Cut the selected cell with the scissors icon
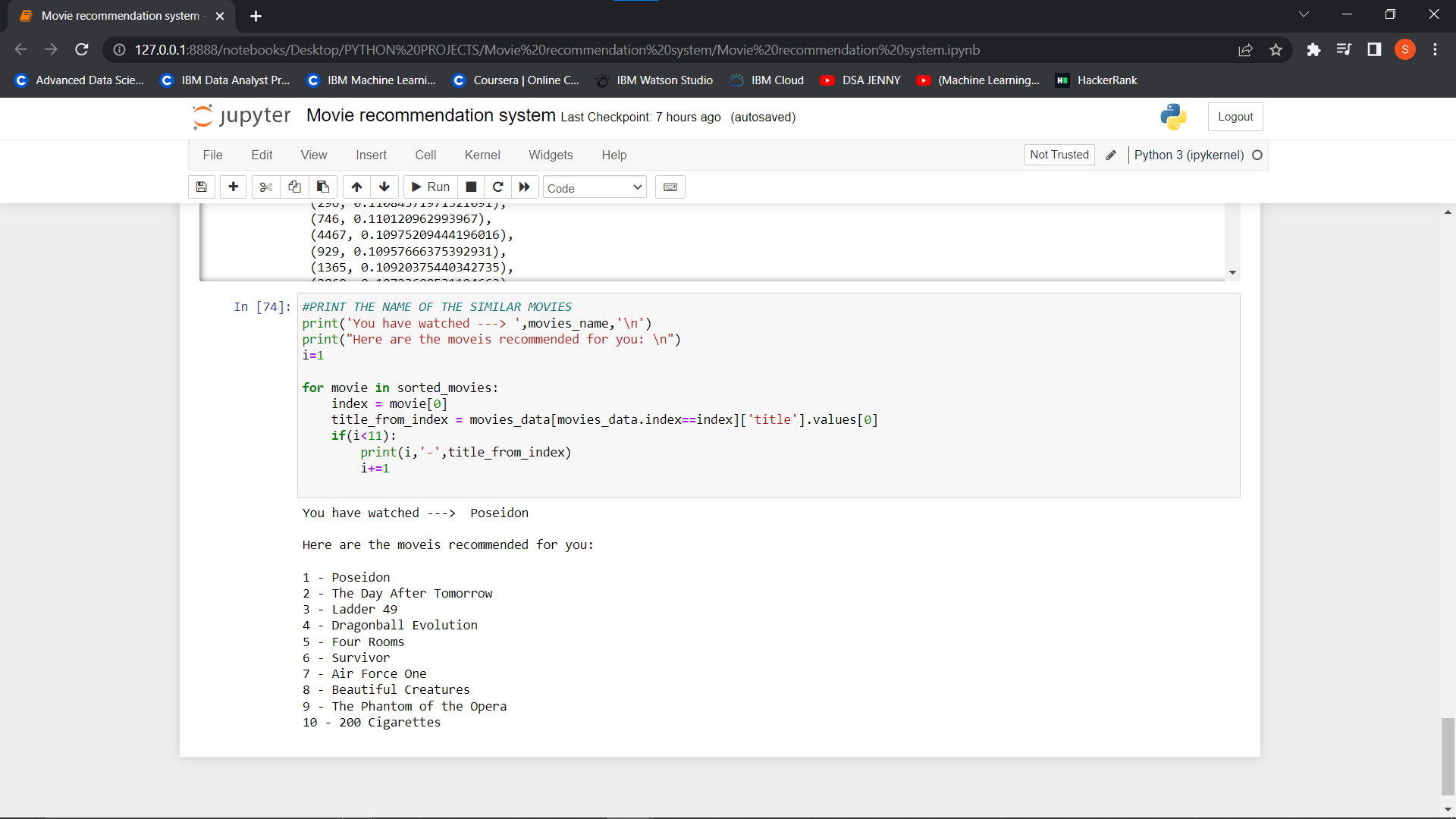This screenshot has width=1456, height=819. (265, 187)
